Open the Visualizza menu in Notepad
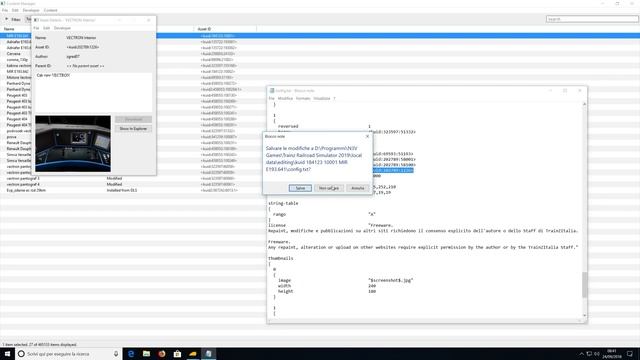 coord(322,98)
